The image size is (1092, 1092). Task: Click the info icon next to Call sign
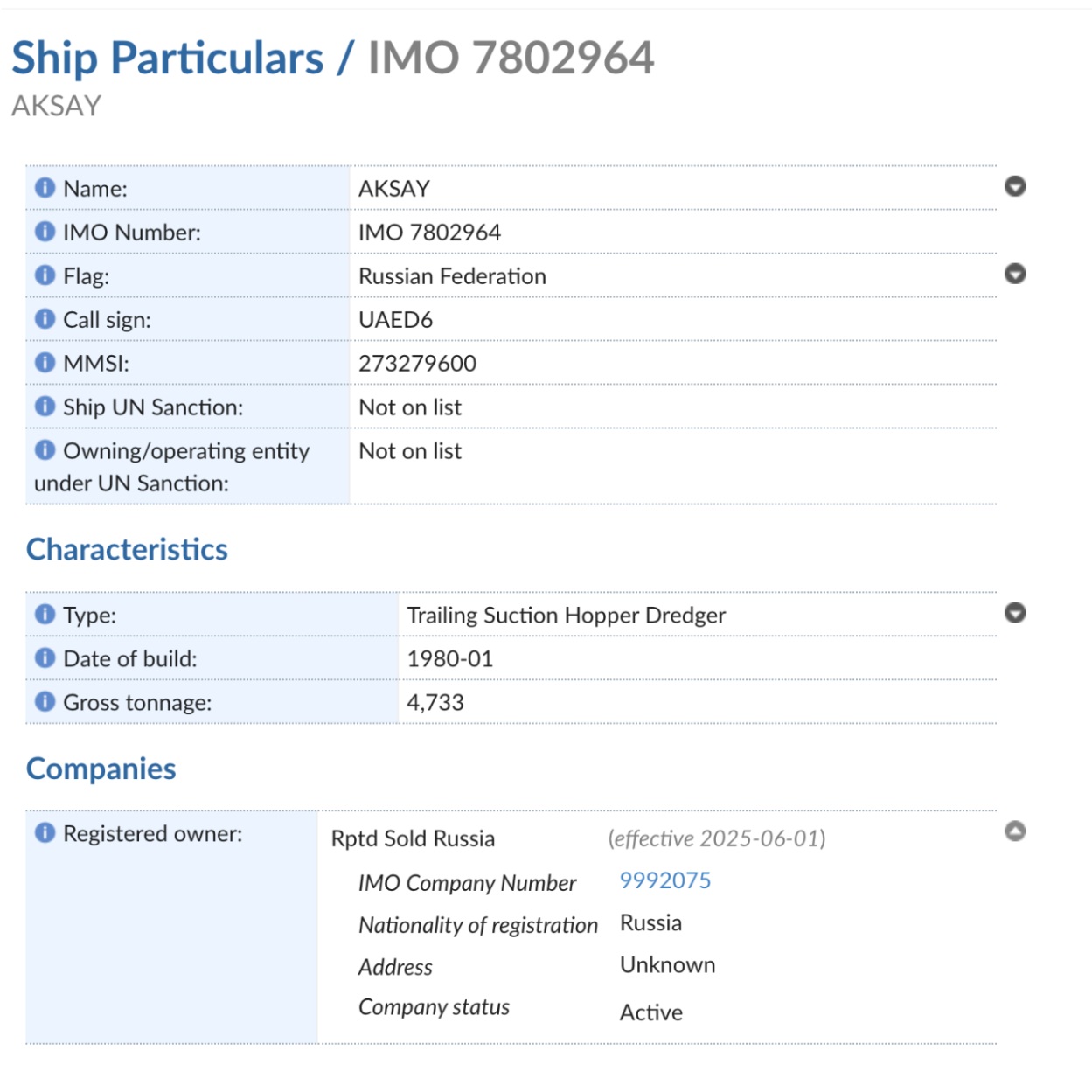coord(45,319)
